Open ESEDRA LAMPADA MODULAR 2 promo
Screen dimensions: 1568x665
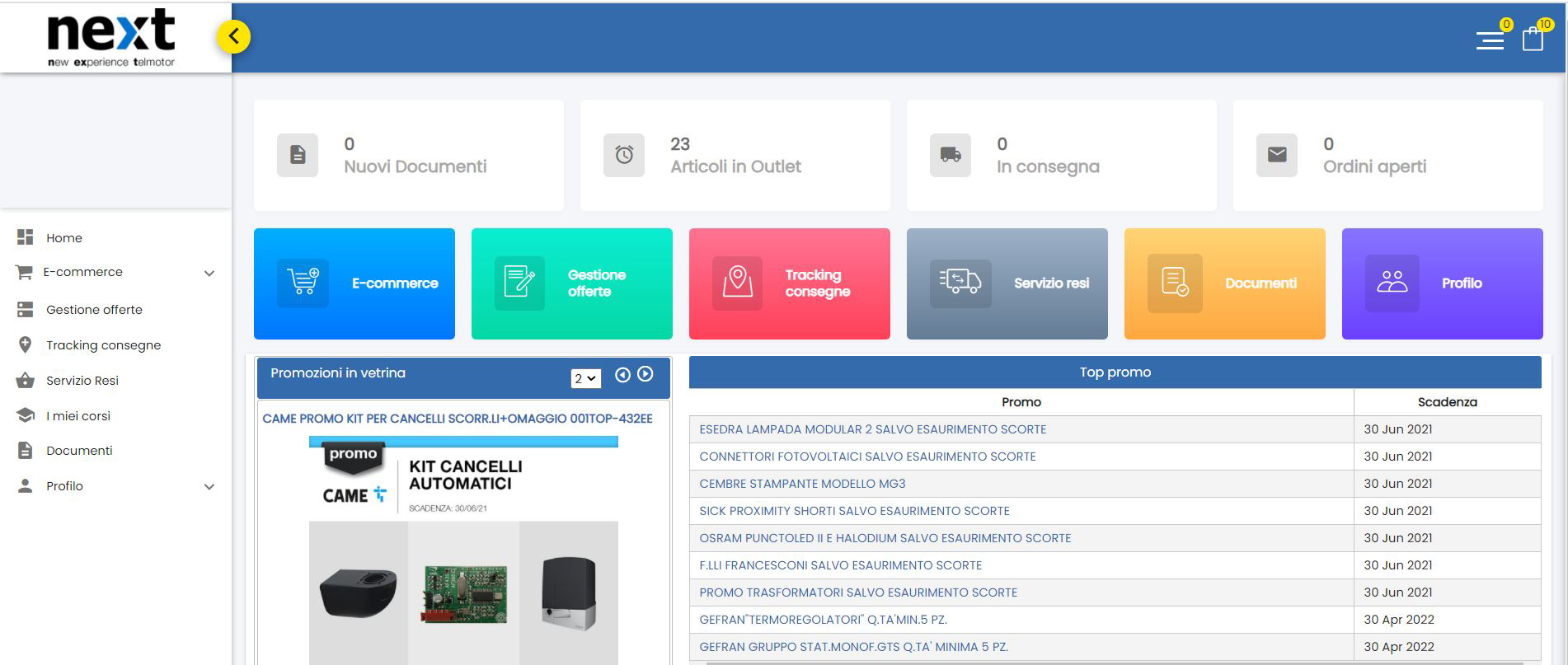pos(872,429)
